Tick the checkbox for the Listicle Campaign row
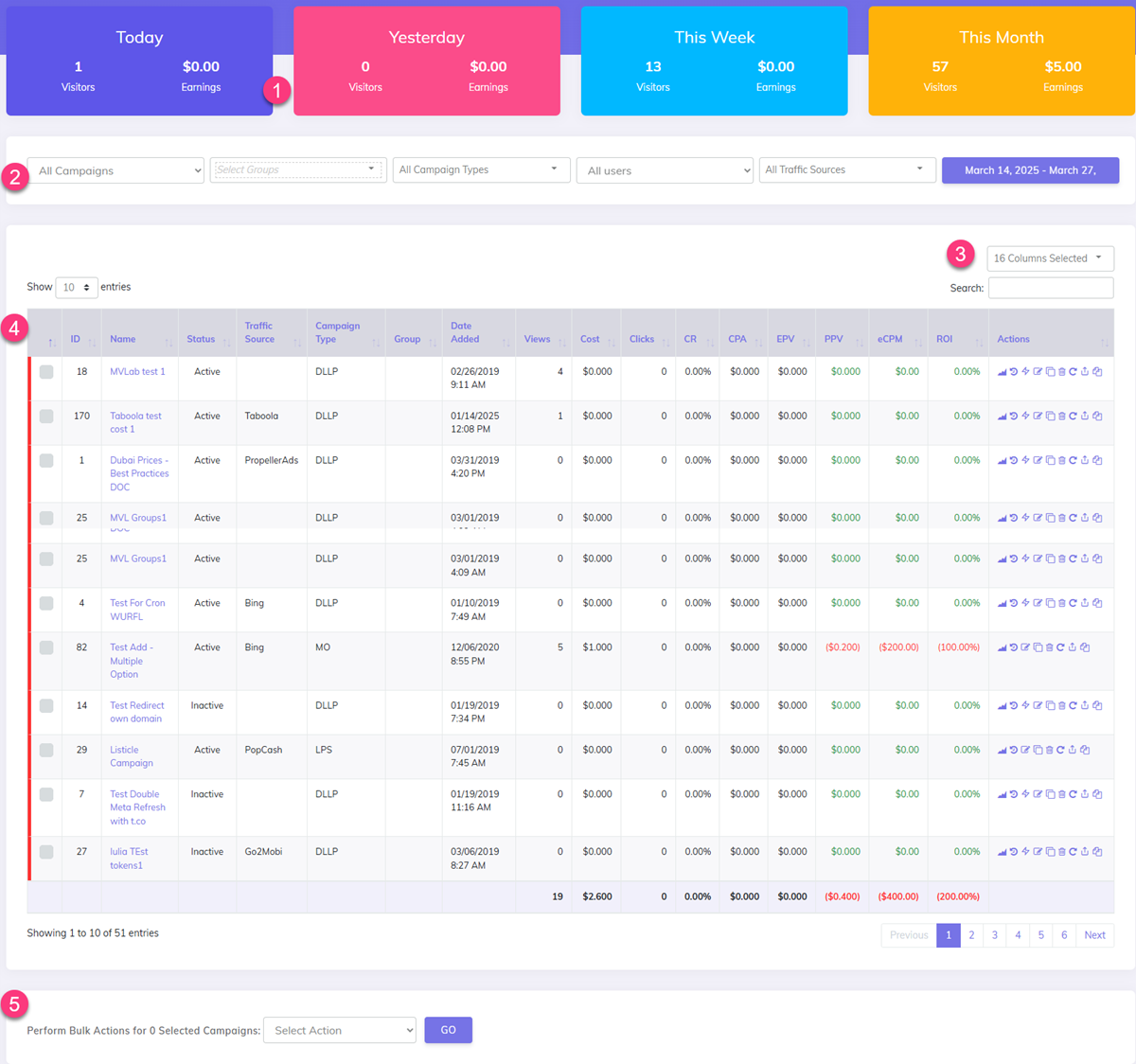1136x1064 pixels. click(x=44, y=748)
